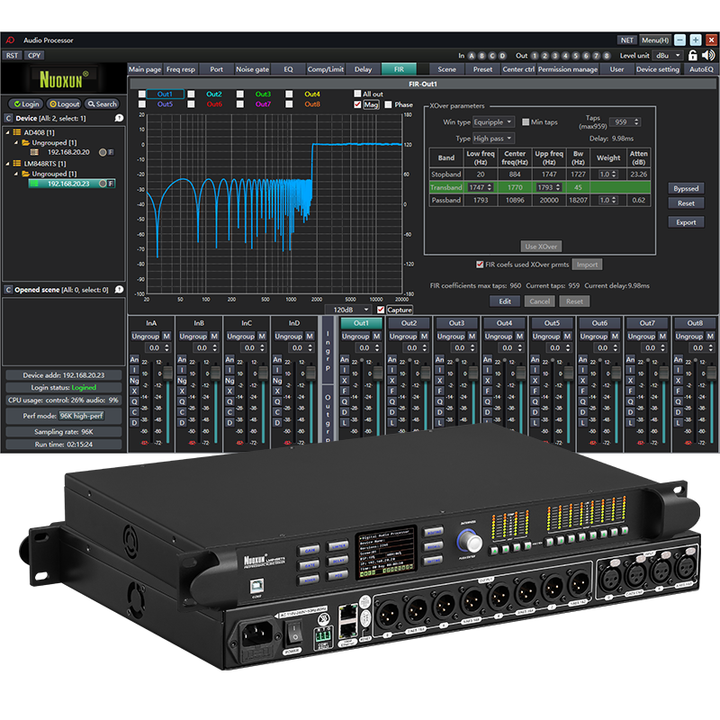
Task: Click output 1 indicator in top Out row
Action: 536,55
